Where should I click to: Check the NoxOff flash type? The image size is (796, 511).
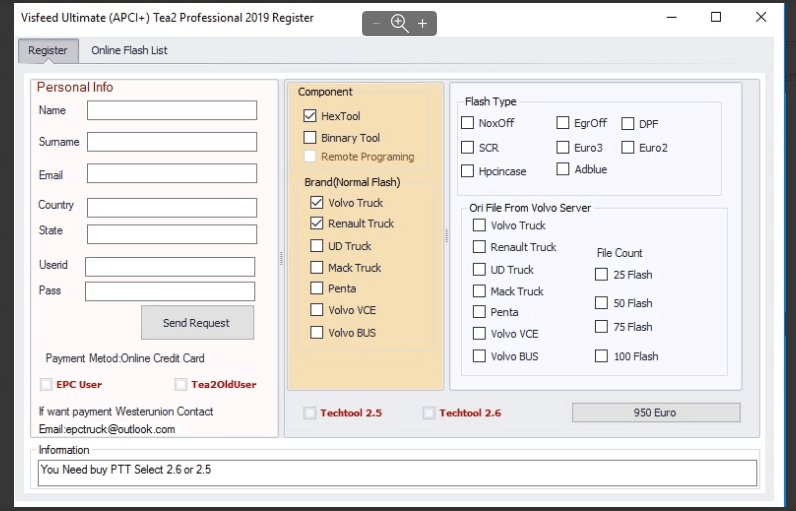tap(468, 123)
